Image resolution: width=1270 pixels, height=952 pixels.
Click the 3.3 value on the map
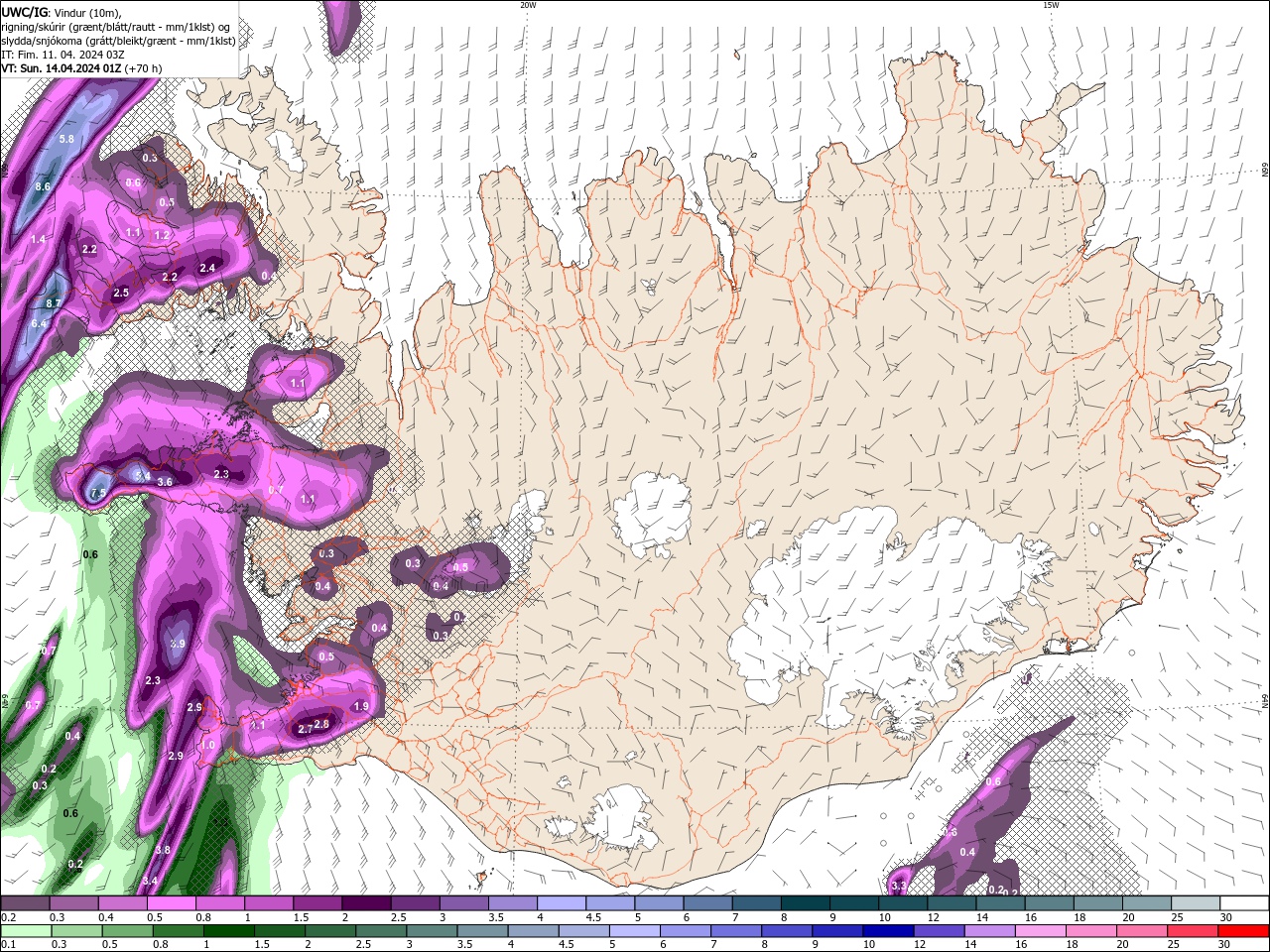(899, 885)
